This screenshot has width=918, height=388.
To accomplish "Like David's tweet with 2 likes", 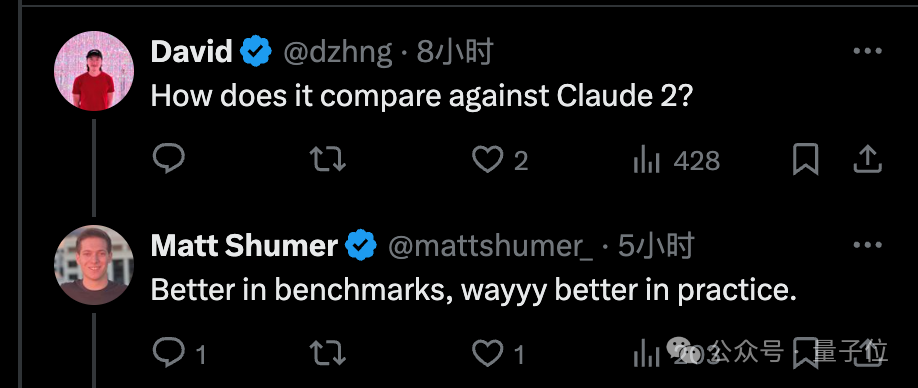I will tap(499, 160).
